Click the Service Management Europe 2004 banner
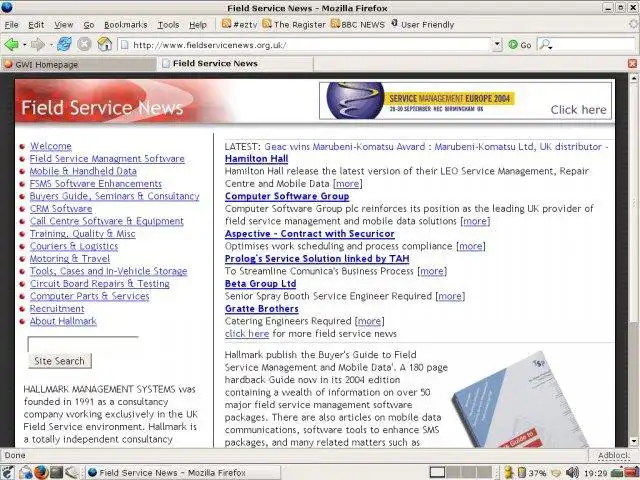The height and width of the screenshot is (480, 640). 465,101
